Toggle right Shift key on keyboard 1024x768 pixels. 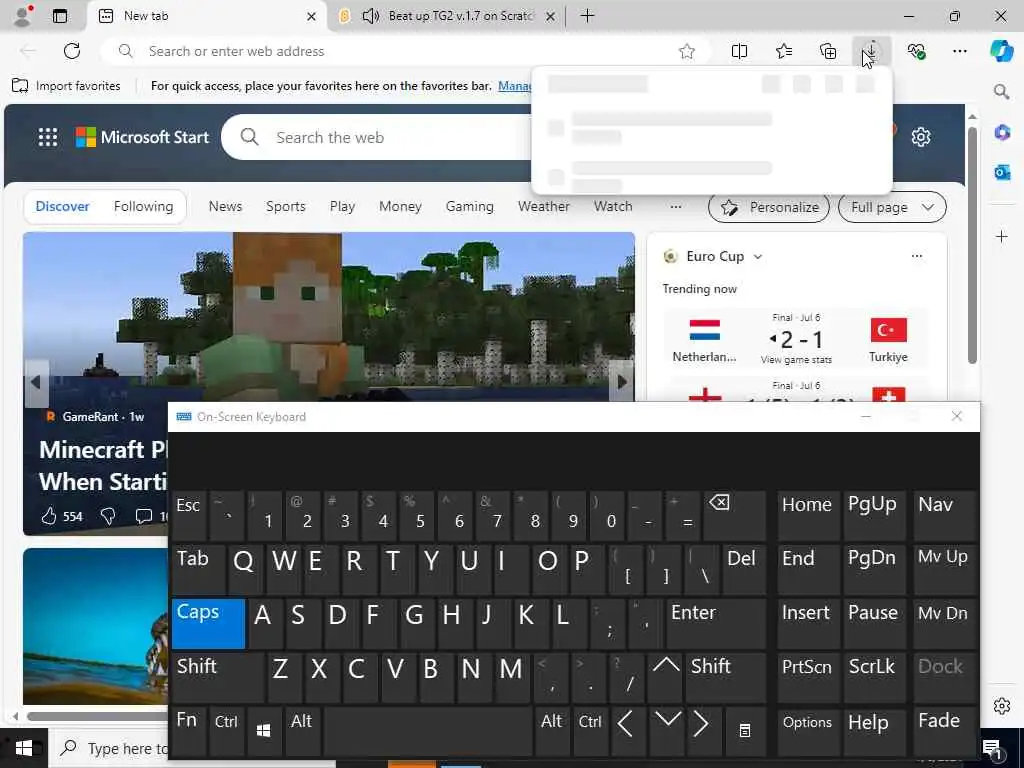click(x=725, y=678)
